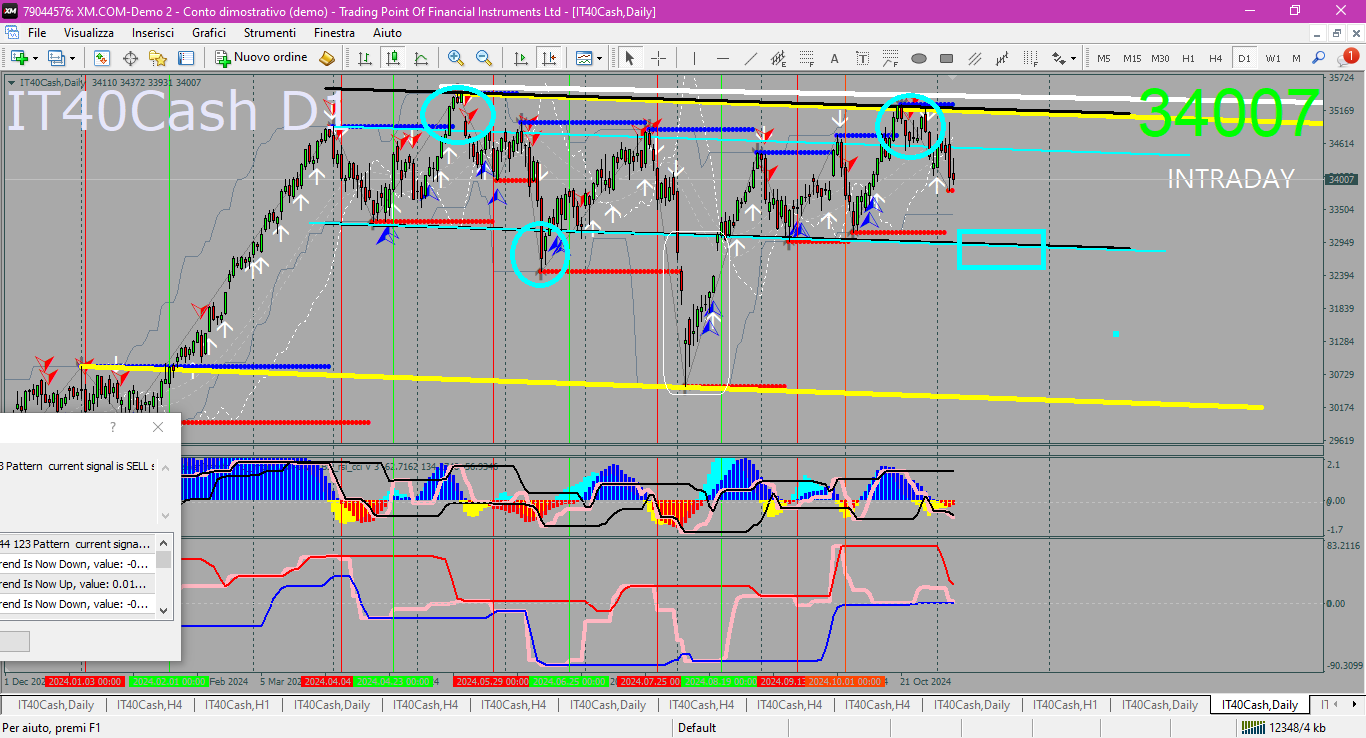Image resolution: width=1366 pixels, height=738 pixels.
Task: Open the Strumenti menu
Action: tap(270, 33)
